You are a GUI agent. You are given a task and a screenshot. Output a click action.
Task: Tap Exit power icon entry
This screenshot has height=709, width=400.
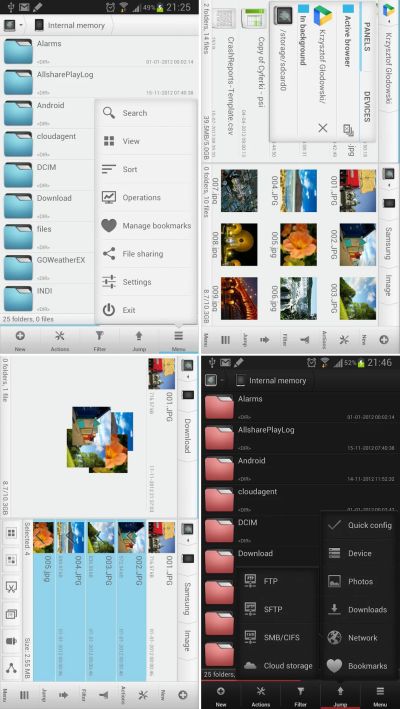pos(146,310)
